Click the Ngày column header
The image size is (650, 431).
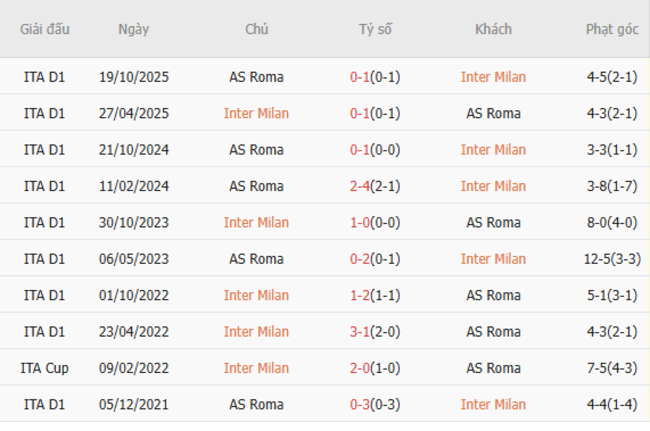click(x=133, y=29)
